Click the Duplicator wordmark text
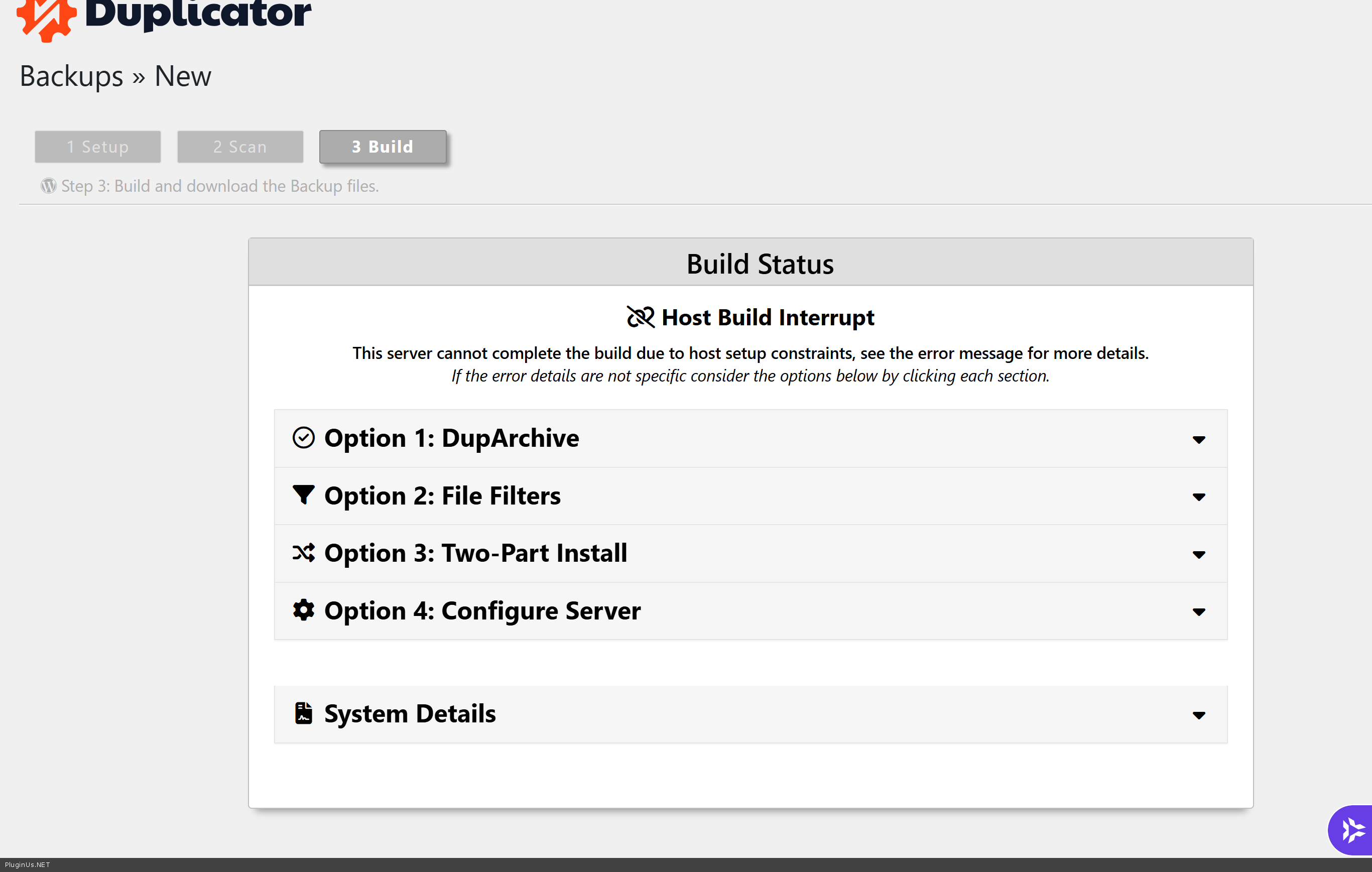 click(x=198, y=14)
